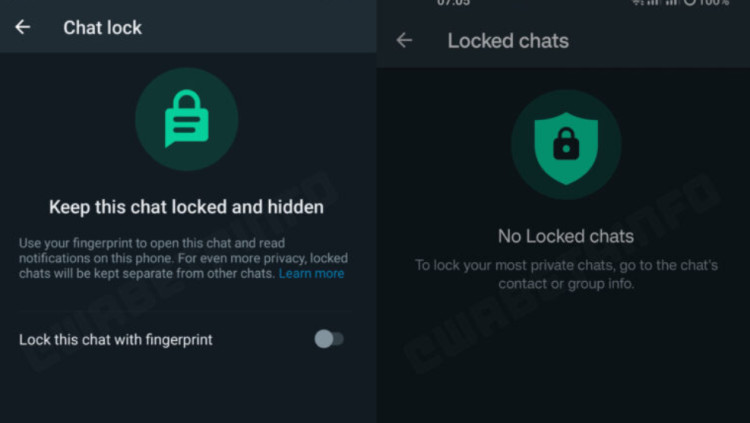750x423 pixels.
Task: Click "Lock this chat with fingerprint" label
Action: click(116, 339)
